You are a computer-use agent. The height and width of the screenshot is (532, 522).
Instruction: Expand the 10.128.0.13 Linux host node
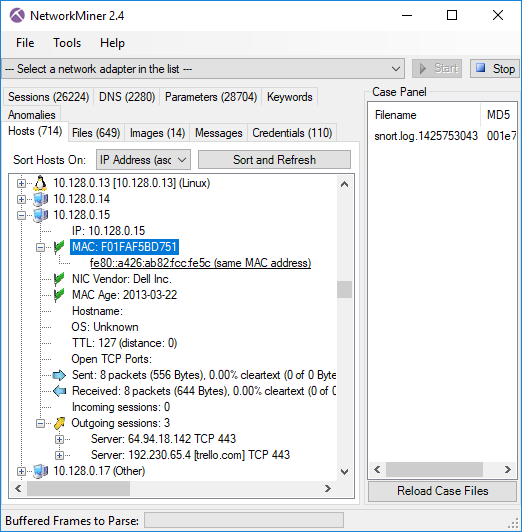(21, 183)
